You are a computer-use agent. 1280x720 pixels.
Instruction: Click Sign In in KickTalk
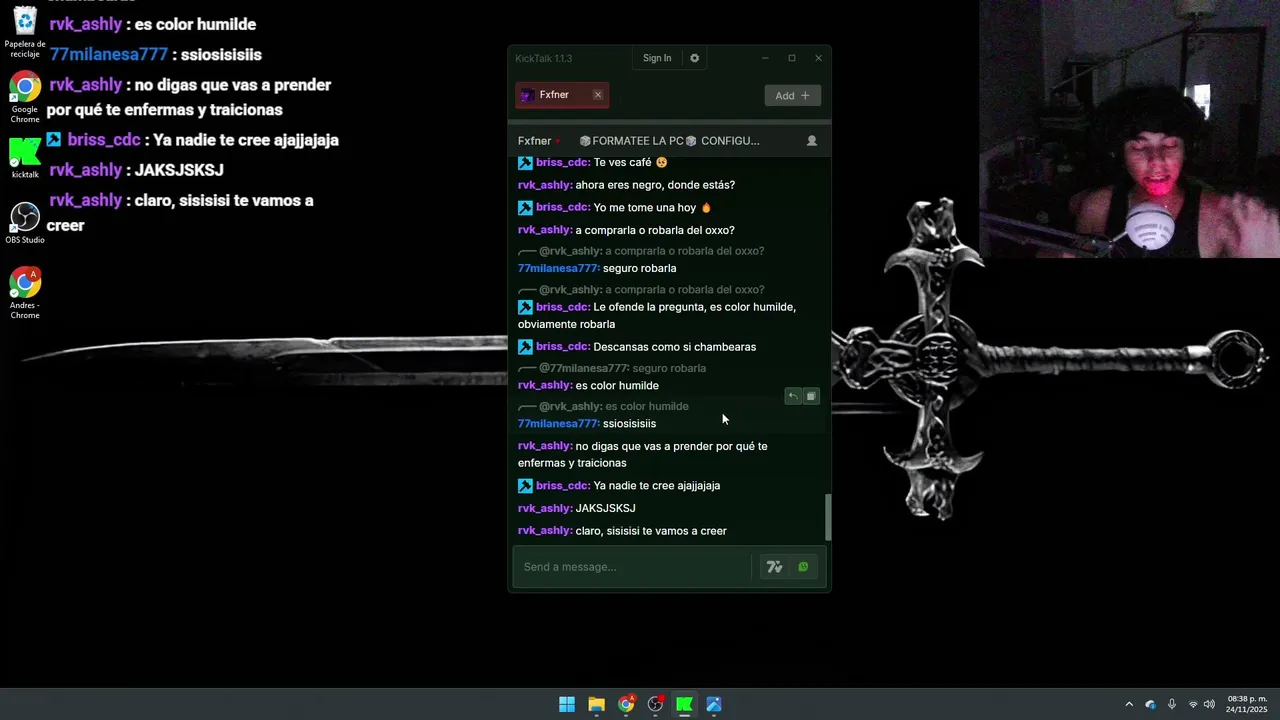click(x=657, y=58)
